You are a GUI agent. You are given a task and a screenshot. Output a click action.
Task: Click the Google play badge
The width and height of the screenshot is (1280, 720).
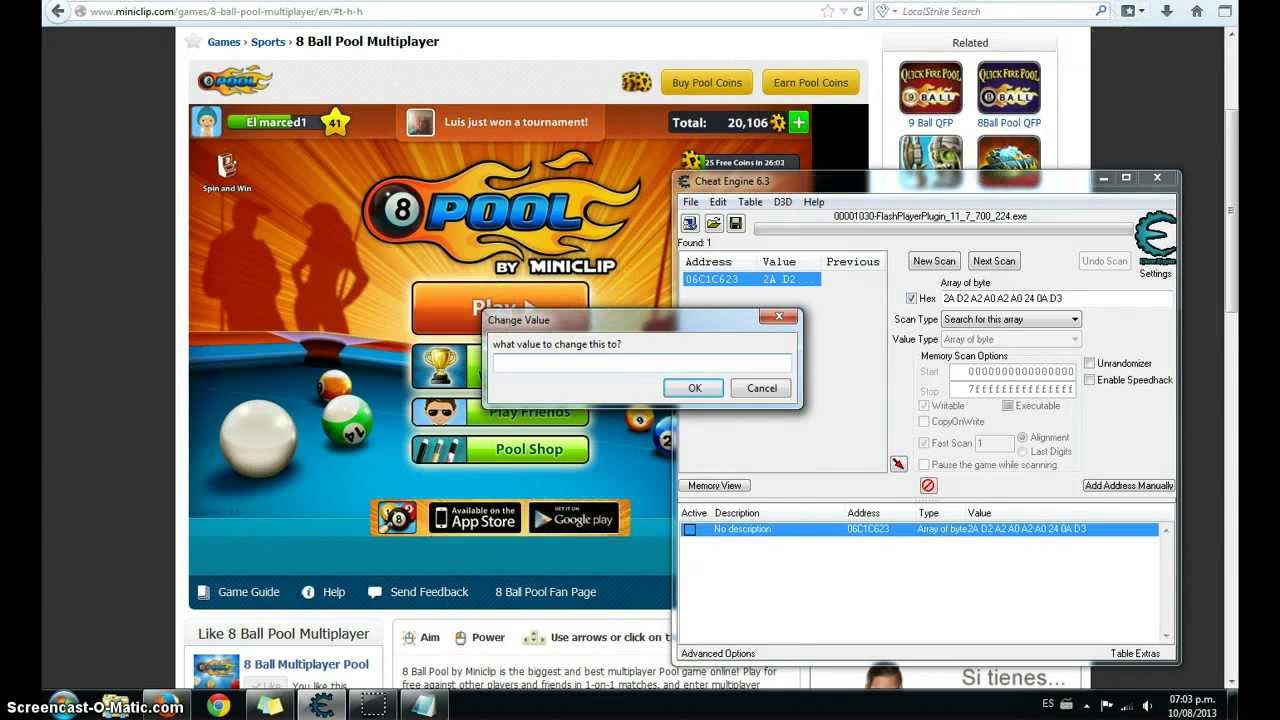(x=573, y=517)
